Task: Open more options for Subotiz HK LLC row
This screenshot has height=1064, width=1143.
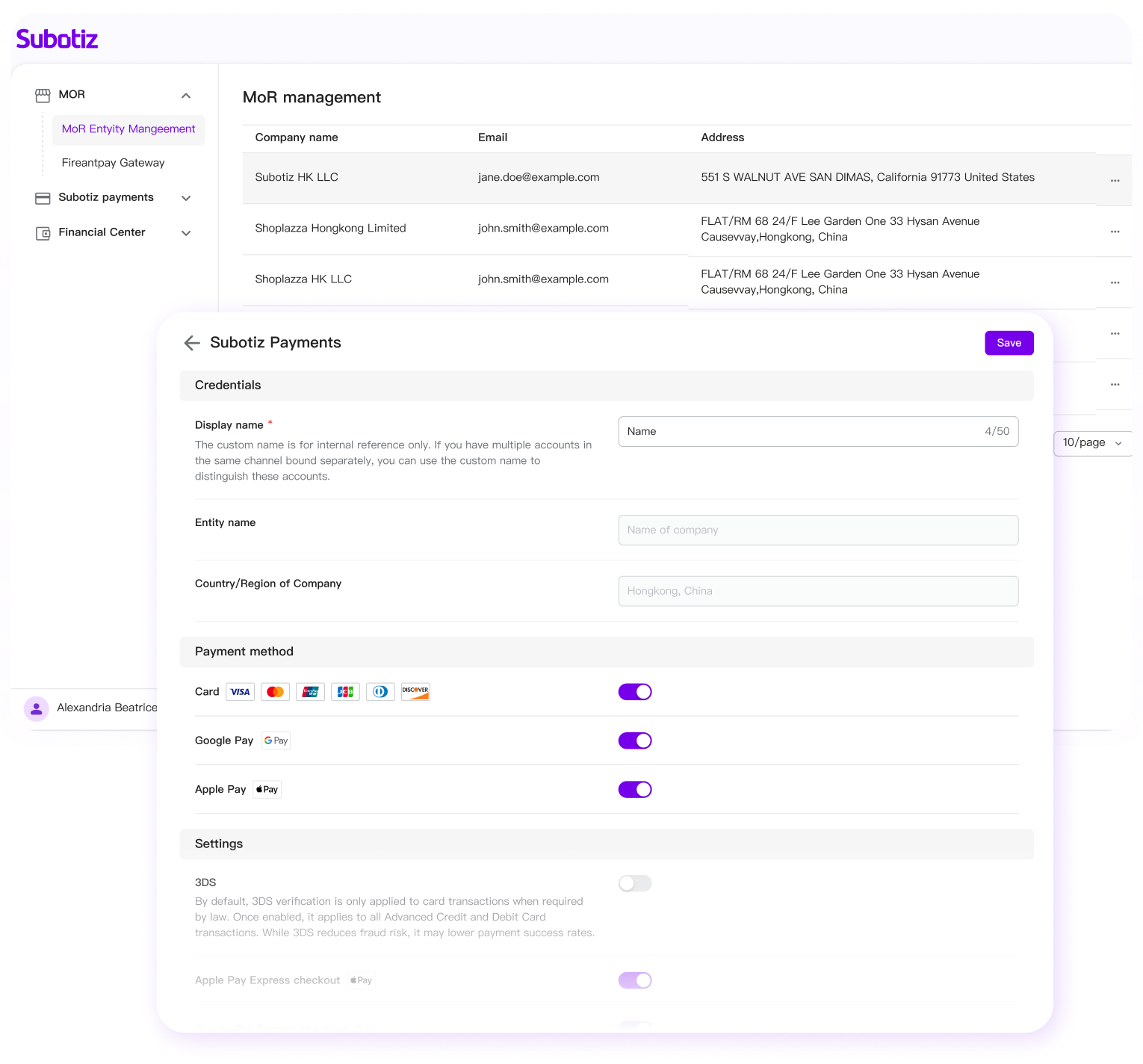Action: coord(1115,180)
